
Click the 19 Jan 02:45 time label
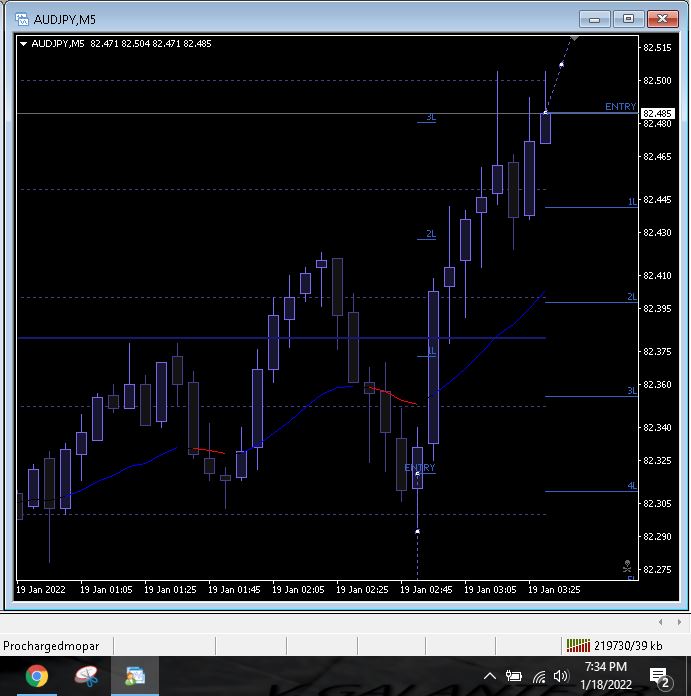click(426, 589)
